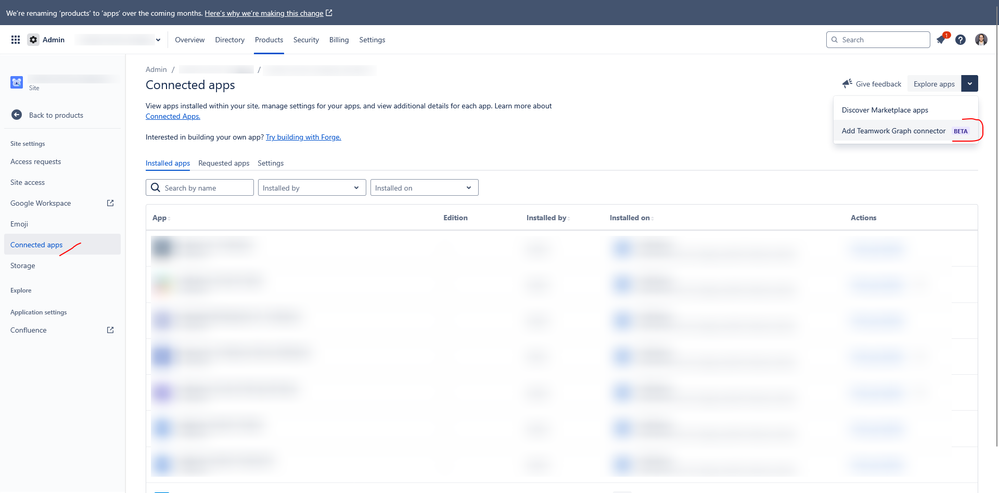999x493 pixels.
Task: Open the Connected Apps learn more link
Action: pos(173,117)
